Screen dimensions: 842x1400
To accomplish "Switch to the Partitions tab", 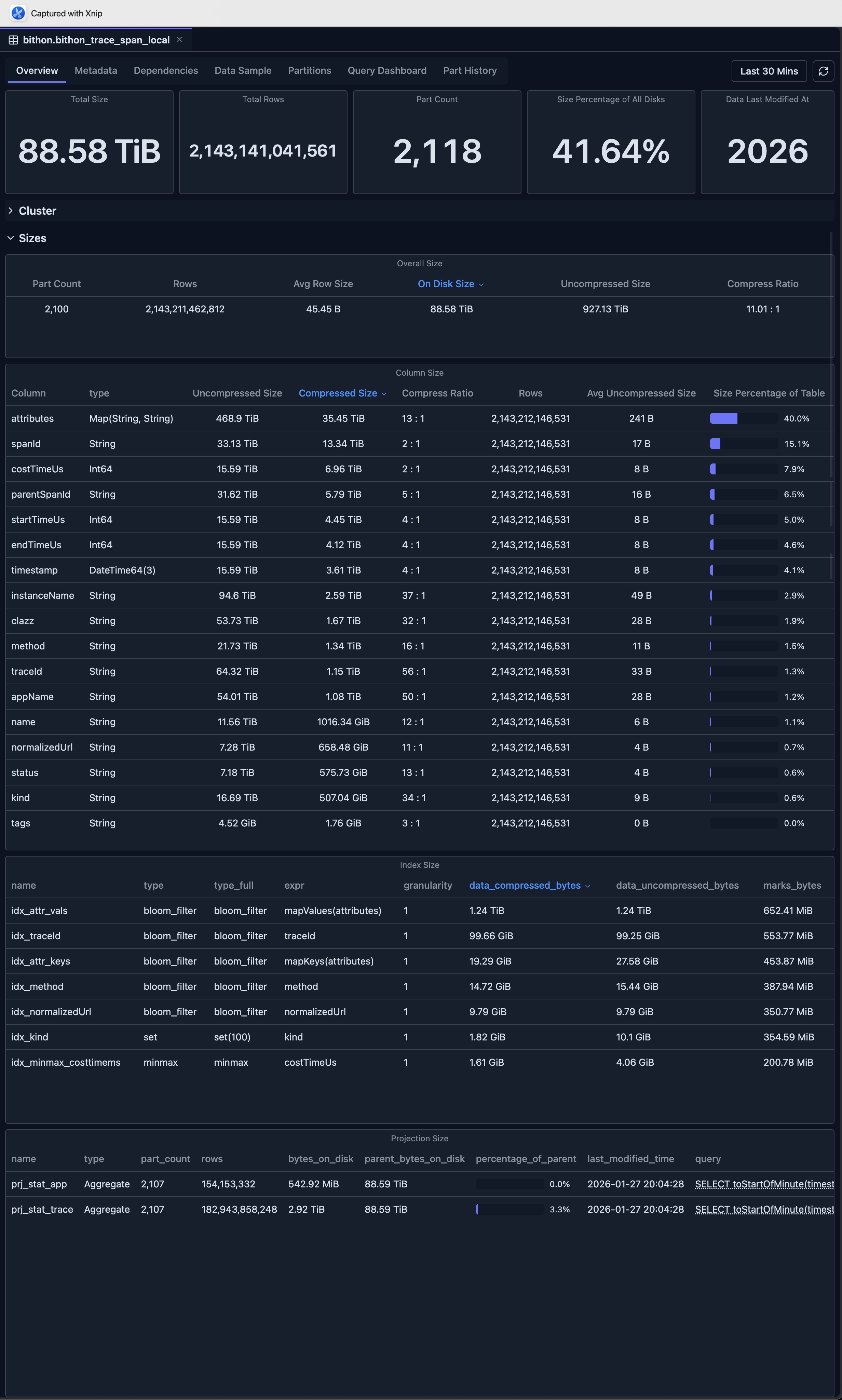I will (309, 70).
